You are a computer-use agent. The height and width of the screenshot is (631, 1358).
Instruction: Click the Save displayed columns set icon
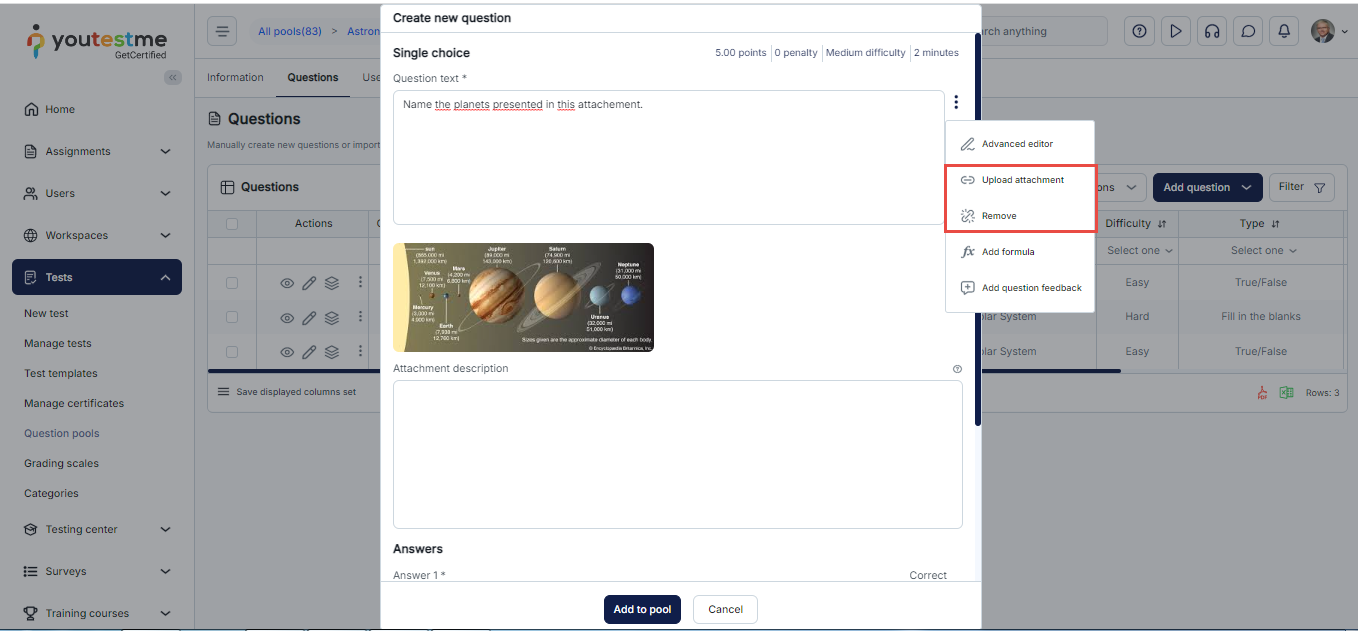223,392
